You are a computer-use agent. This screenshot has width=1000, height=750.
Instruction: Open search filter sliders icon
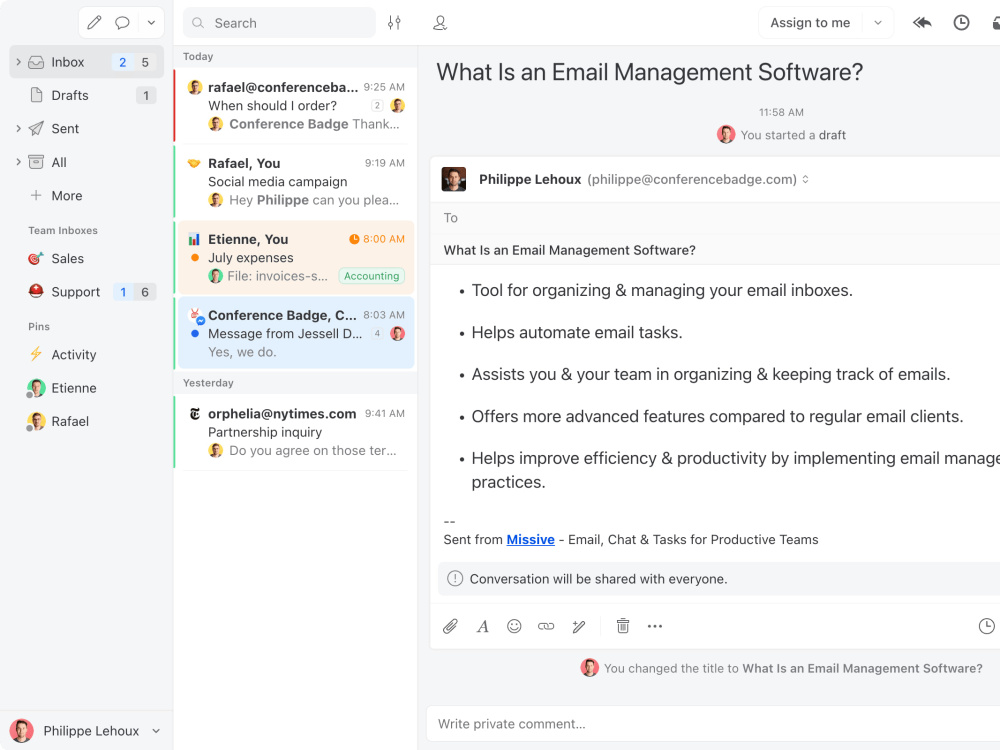pos(394,23)
